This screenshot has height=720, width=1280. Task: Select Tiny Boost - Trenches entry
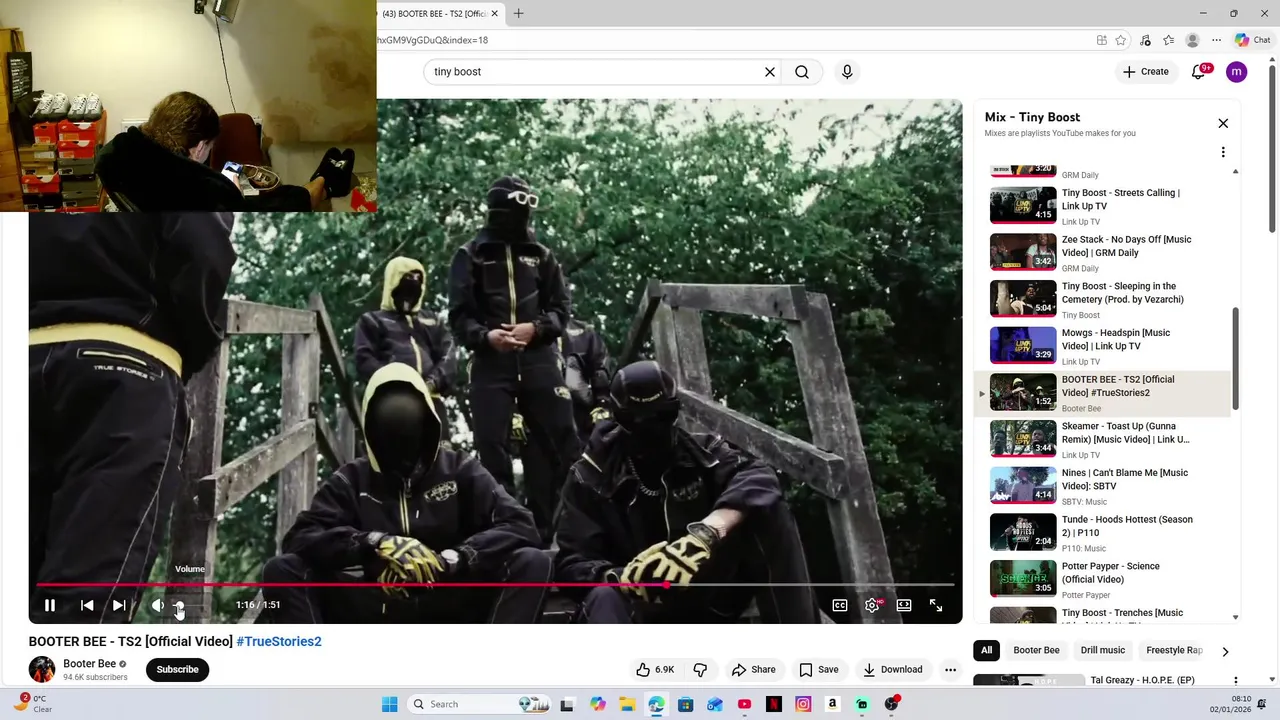[x=1103, y=614]
